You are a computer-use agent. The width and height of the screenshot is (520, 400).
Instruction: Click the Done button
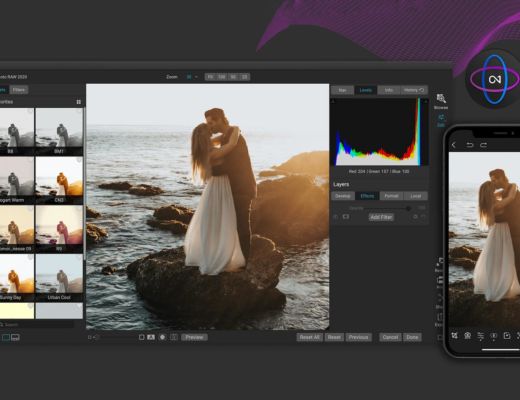(x=412, y=337)
